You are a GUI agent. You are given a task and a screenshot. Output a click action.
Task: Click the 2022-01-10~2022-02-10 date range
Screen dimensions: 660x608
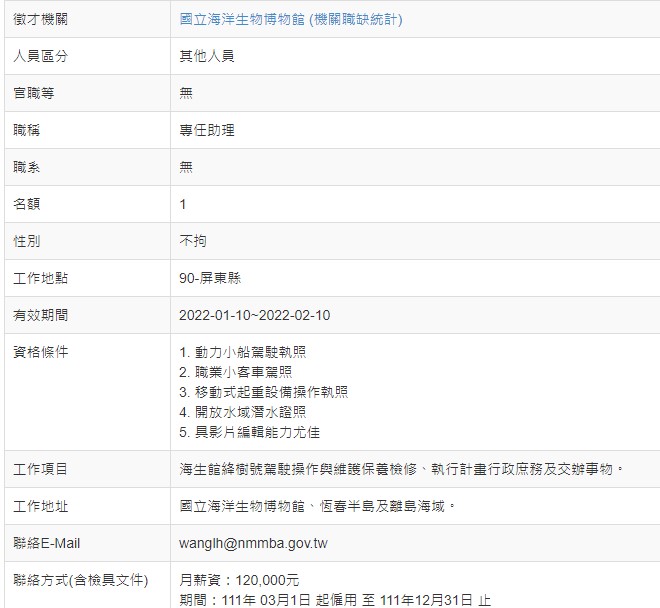(254, 315)
